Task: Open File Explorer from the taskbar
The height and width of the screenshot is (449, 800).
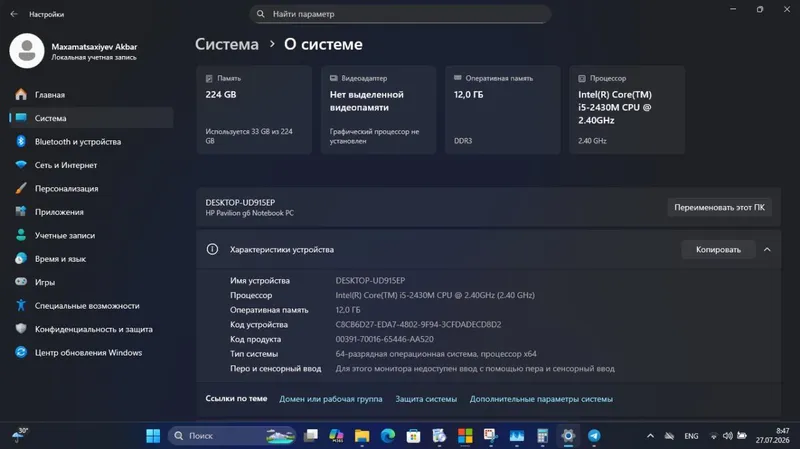Action: click(x=362, y=436)
